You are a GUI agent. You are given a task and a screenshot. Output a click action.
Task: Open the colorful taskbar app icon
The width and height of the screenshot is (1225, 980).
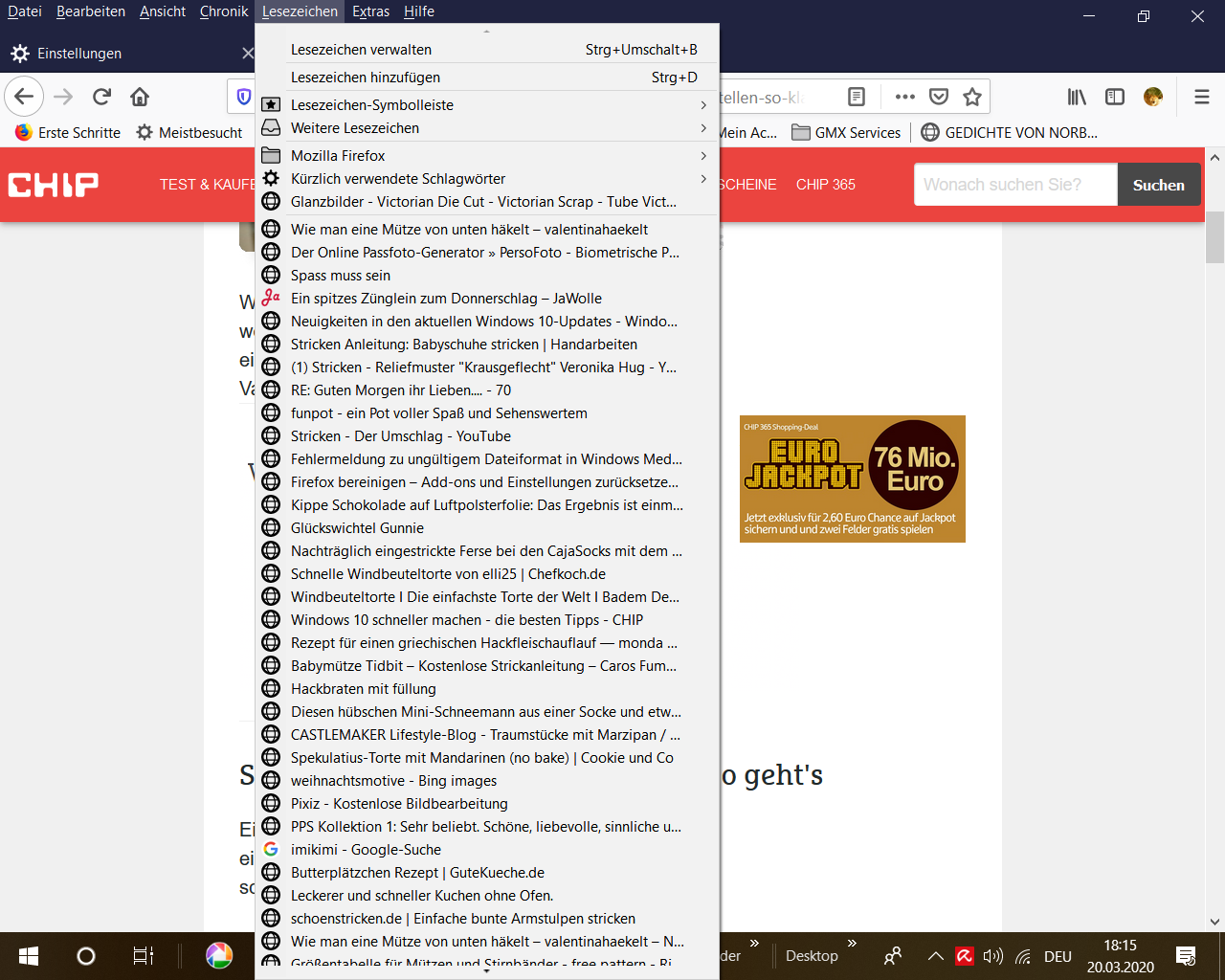click(219, 956)
